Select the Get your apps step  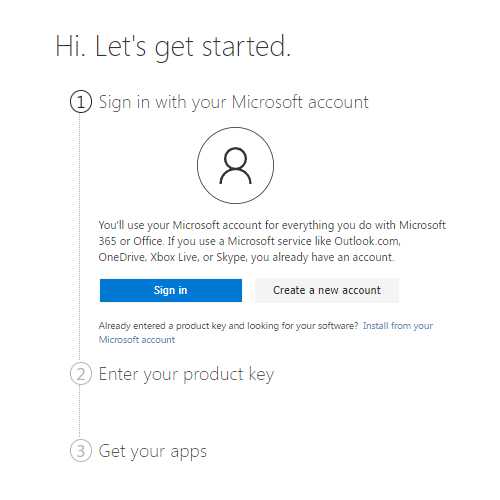point(153,451)
